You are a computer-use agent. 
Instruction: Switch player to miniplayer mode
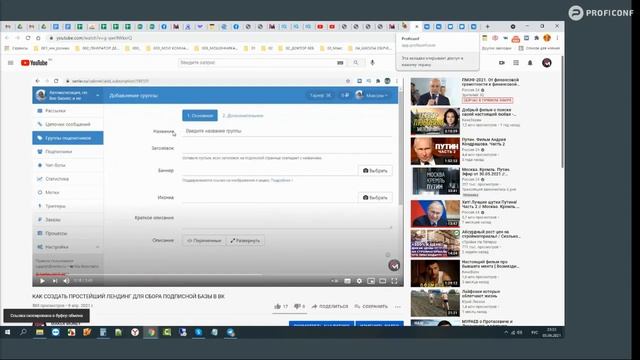point(371,281)
